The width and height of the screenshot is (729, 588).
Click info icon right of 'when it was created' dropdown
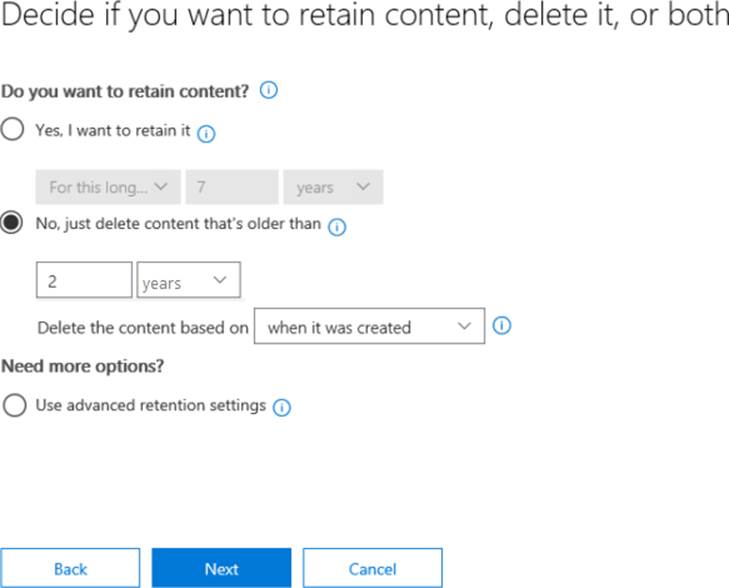(x=503, y=326)
